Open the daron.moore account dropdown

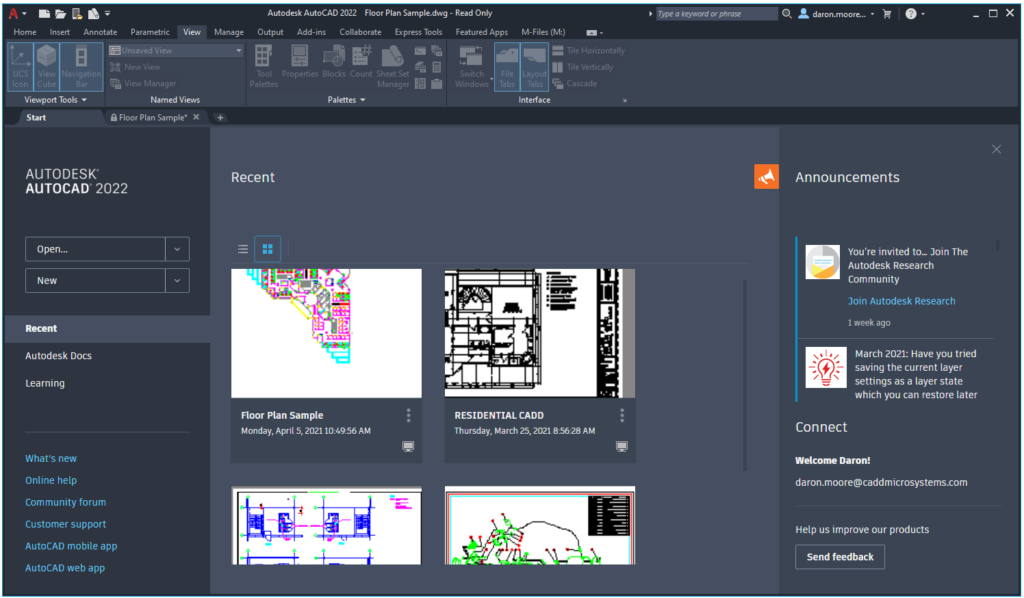(x=837, y=13)
